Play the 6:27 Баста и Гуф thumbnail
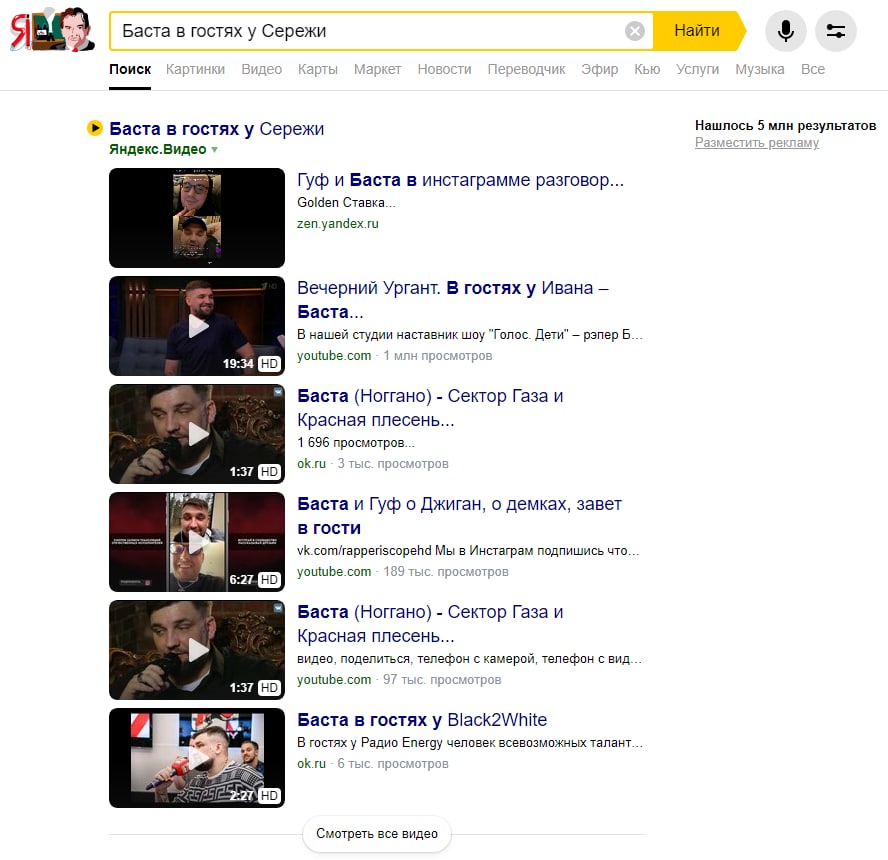Image resolution: width=888 pixels, height=860 pixels. coord(197,542)
